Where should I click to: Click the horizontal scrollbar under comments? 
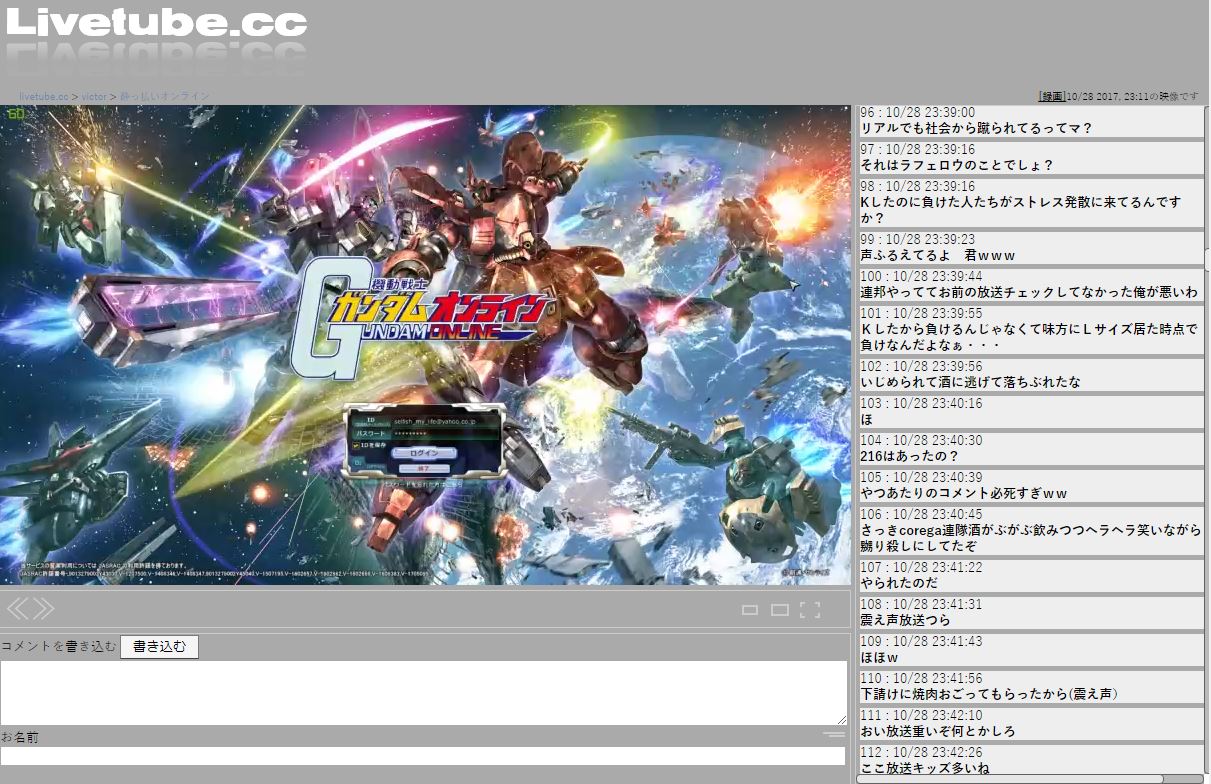point(1010,778)
